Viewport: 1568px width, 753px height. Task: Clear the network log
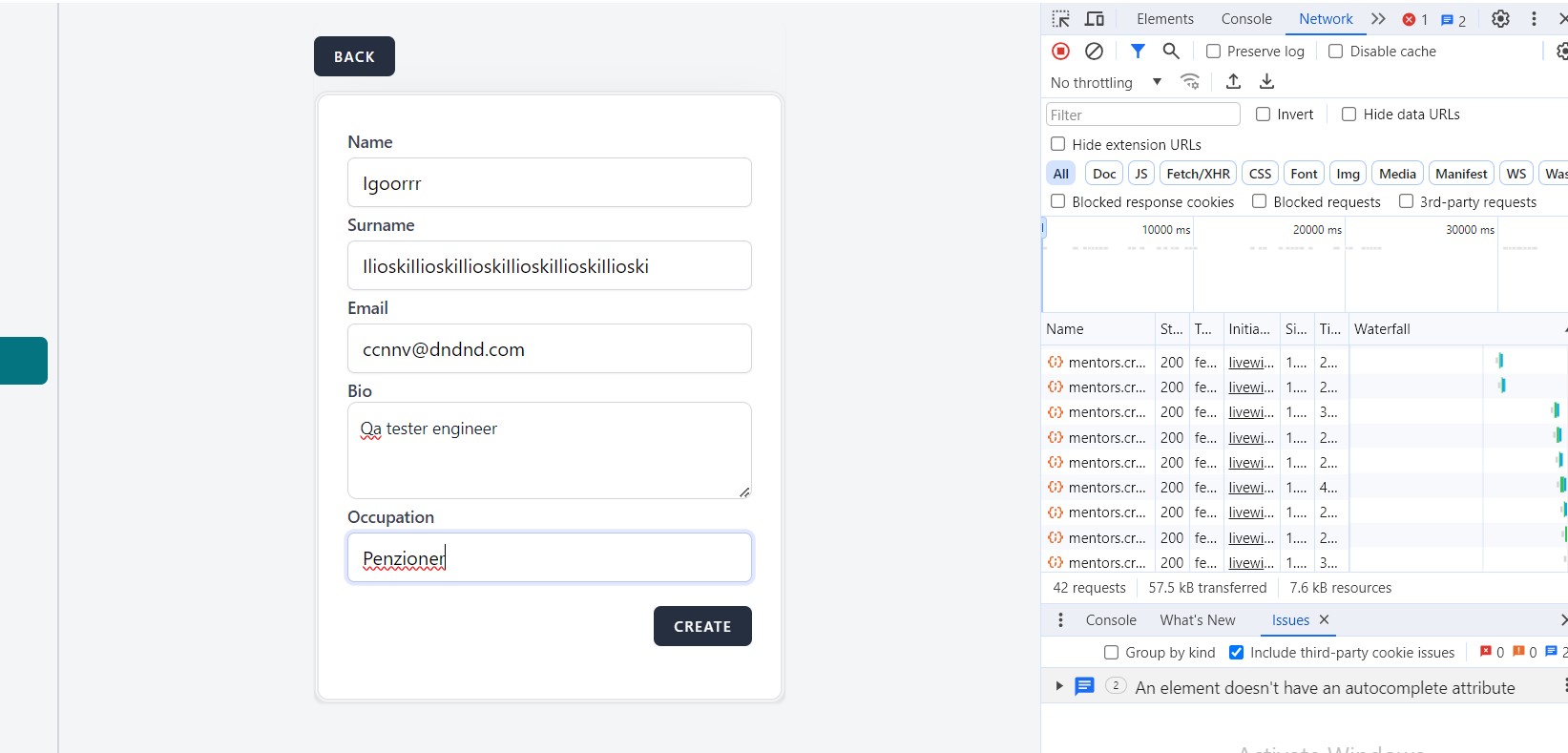(x=1095, y=52)
